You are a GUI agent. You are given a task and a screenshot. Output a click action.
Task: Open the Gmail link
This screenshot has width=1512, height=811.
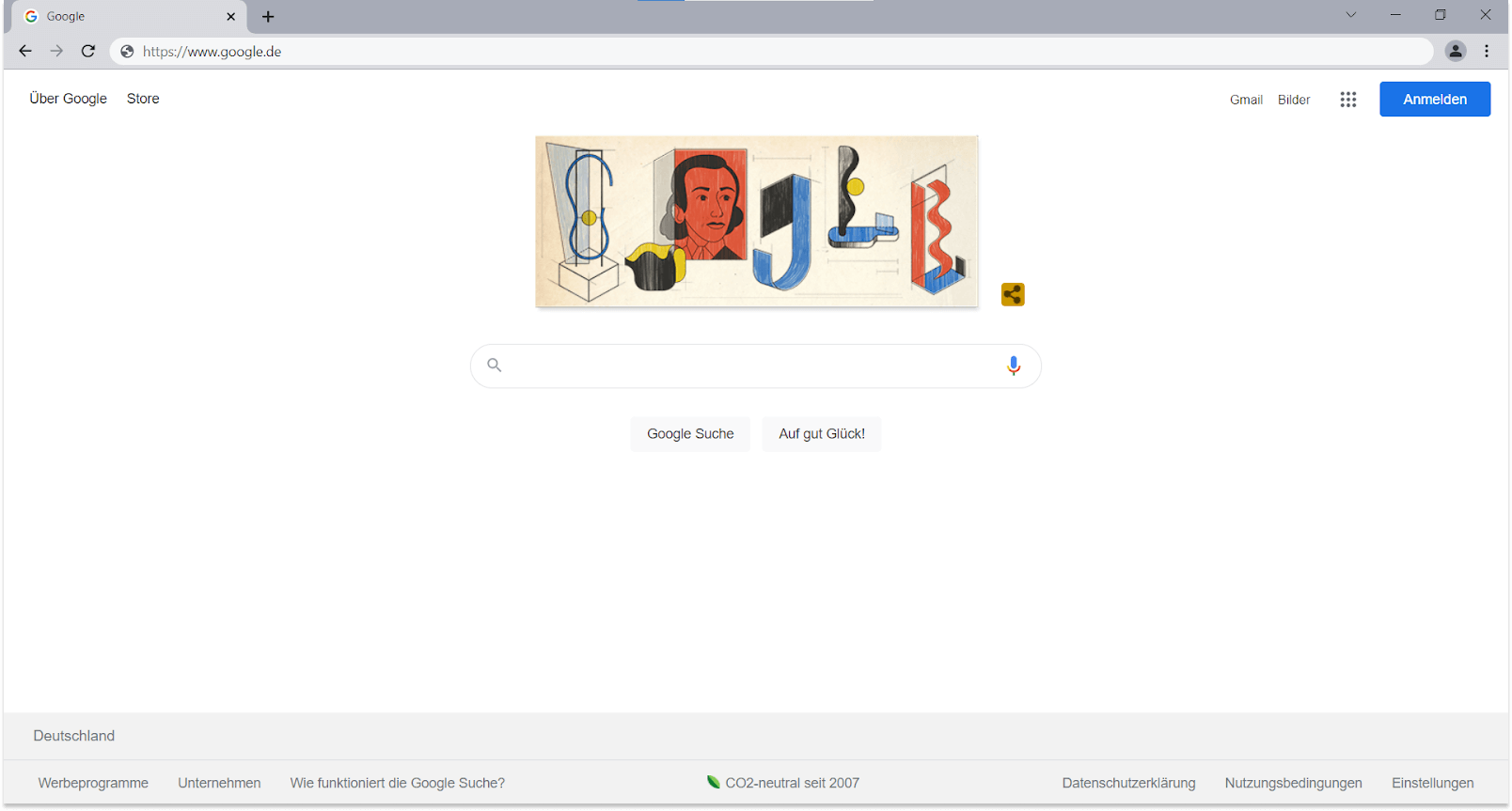click(1246, 100)
